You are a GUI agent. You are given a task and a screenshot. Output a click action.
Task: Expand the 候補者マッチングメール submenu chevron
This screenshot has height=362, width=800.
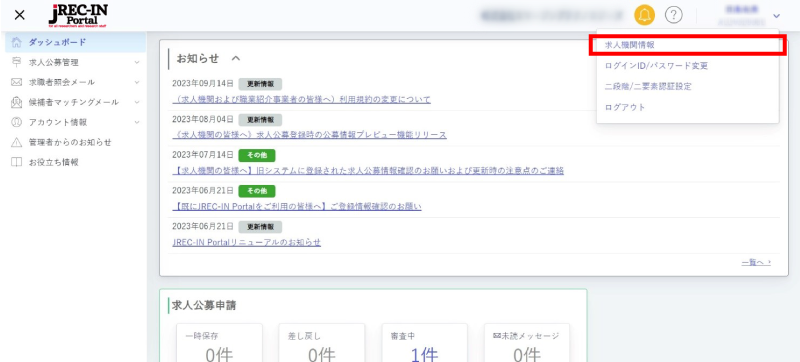pos(137,102)
